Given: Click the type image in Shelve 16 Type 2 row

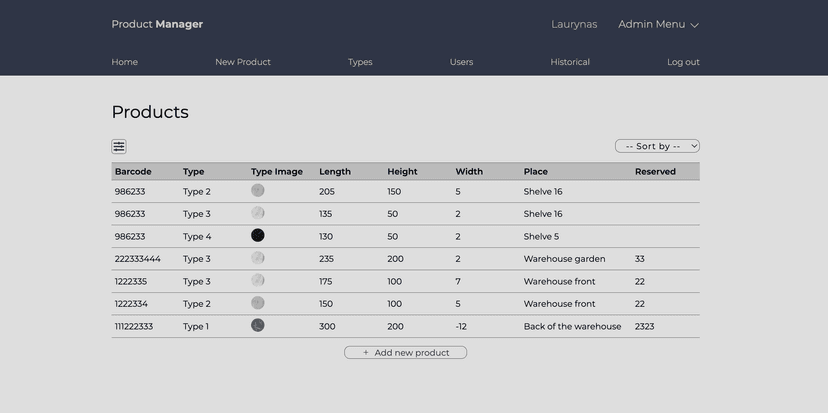Looking at the screenshot, I should coord(258,191).
